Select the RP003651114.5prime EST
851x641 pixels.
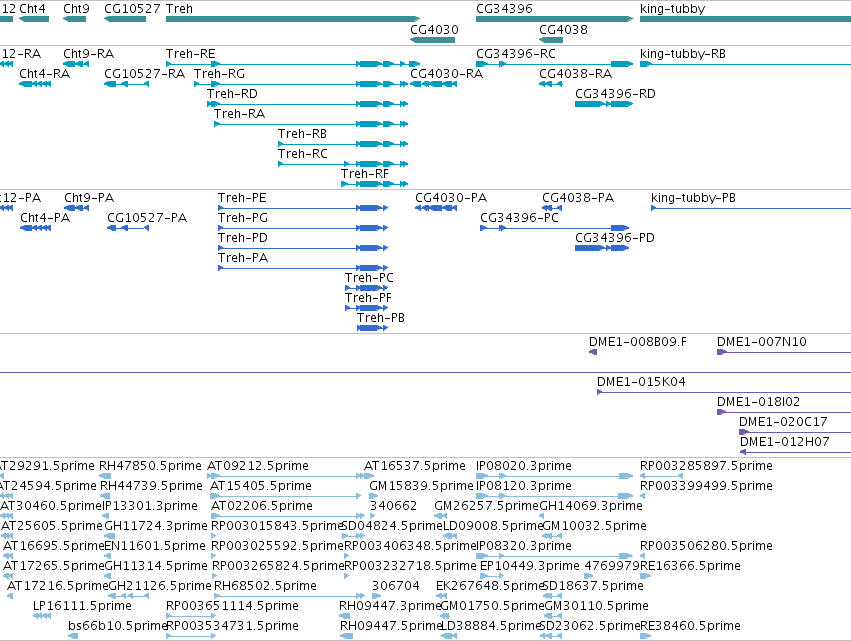[191, 616]
